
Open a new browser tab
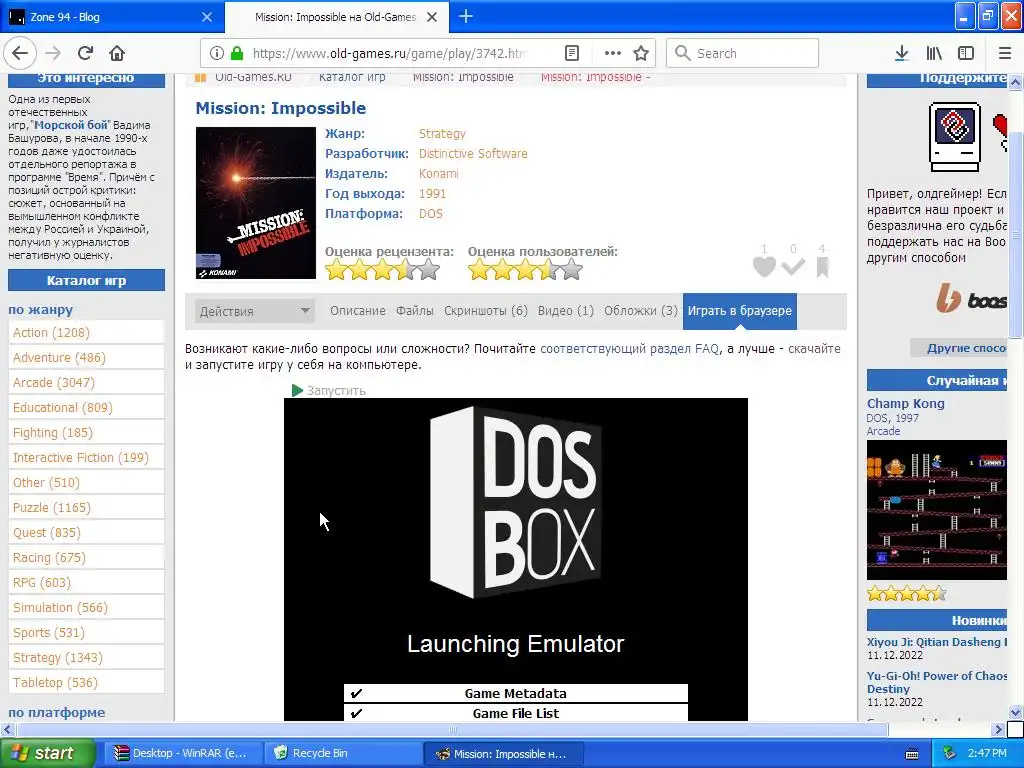(466, 16)
